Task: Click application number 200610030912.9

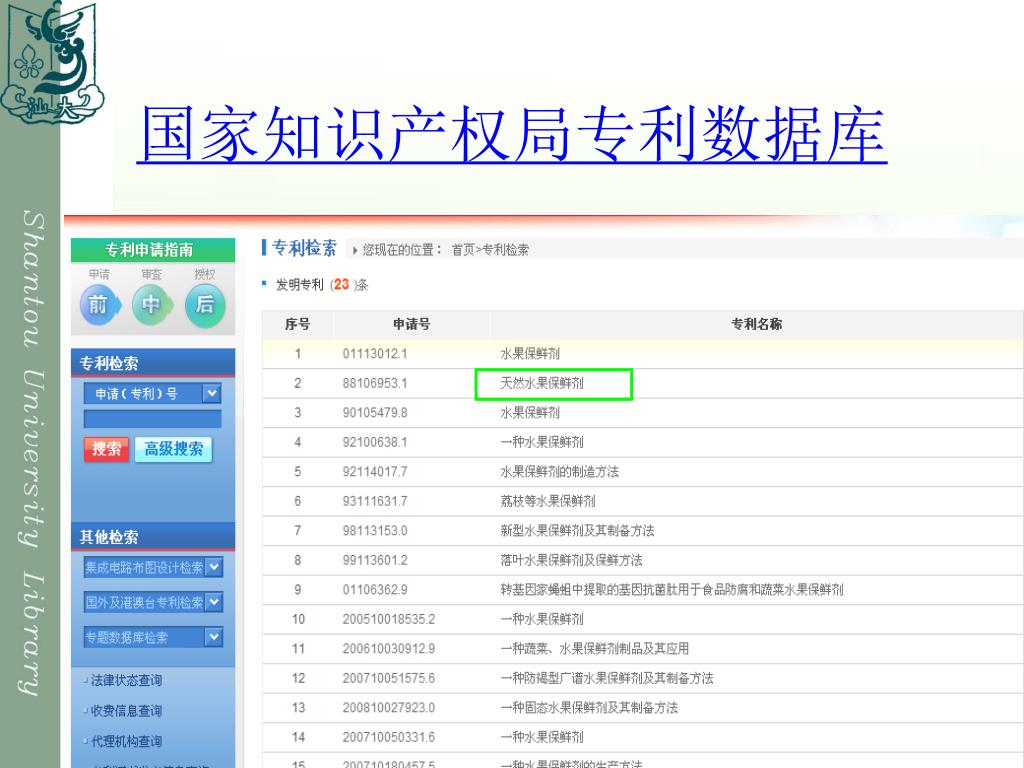Action: [x=389, y=648]
